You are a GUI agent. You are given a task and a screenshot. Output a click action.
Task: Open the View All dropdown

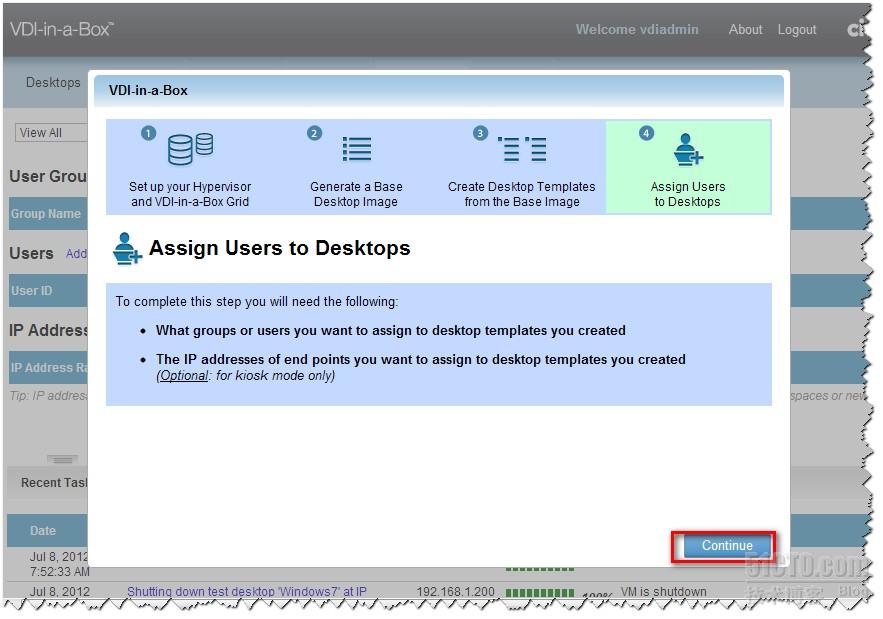51,133
